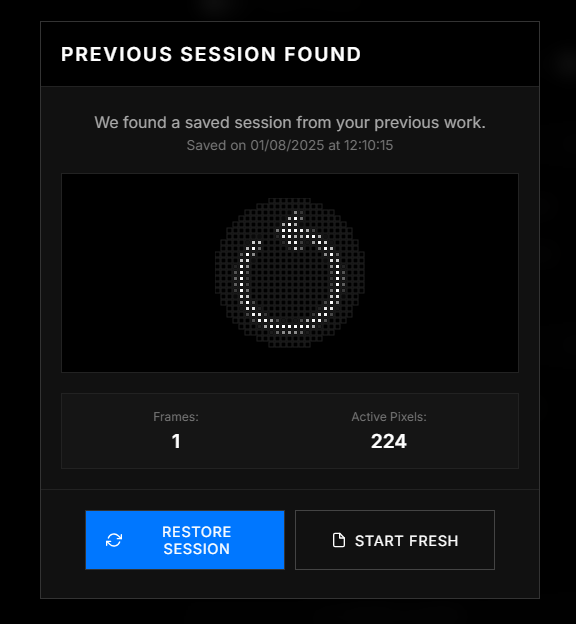Click the left side of the white pixel ring
Screen dimensions: 576x624
click(x=244, y=279)
